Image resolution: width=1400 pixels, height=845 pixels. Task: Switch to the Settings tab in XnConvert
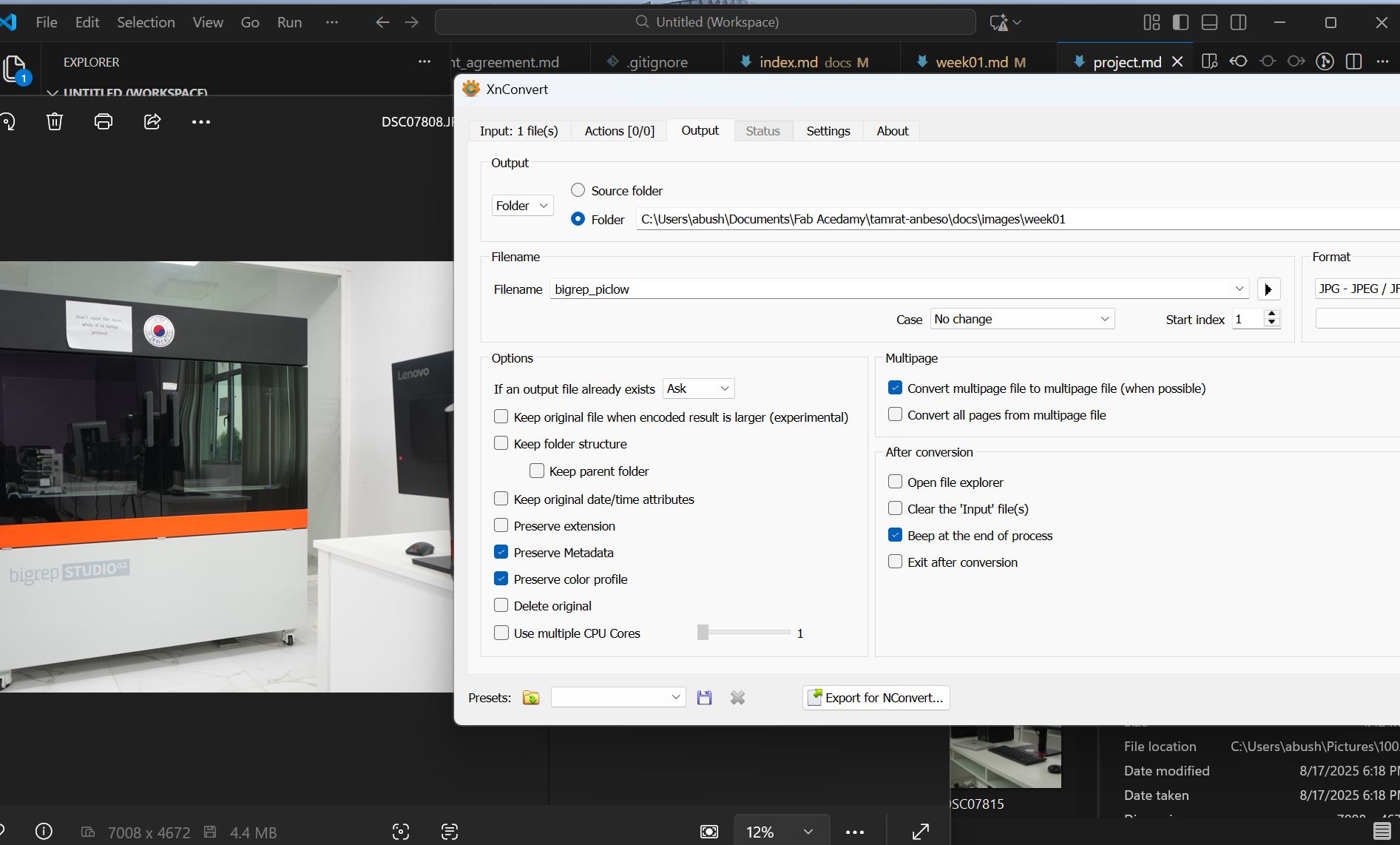point(828,130)
